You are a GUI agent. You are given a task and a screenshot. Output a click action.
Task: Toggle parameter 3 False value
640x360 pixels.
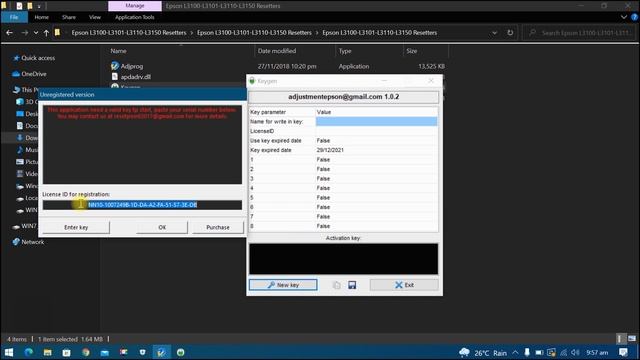pos(376,178)
